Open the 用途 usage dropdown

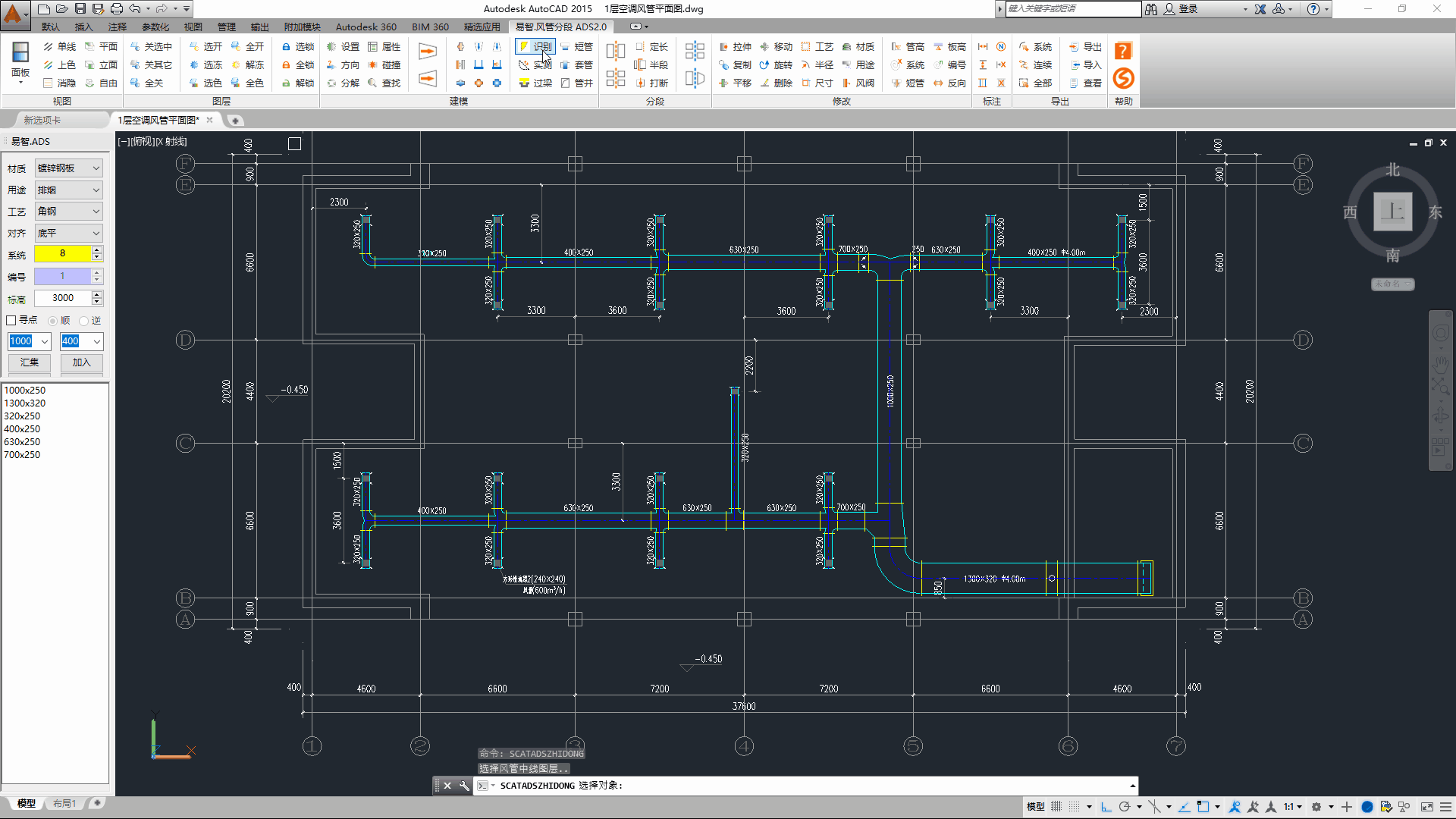(96, 190)
